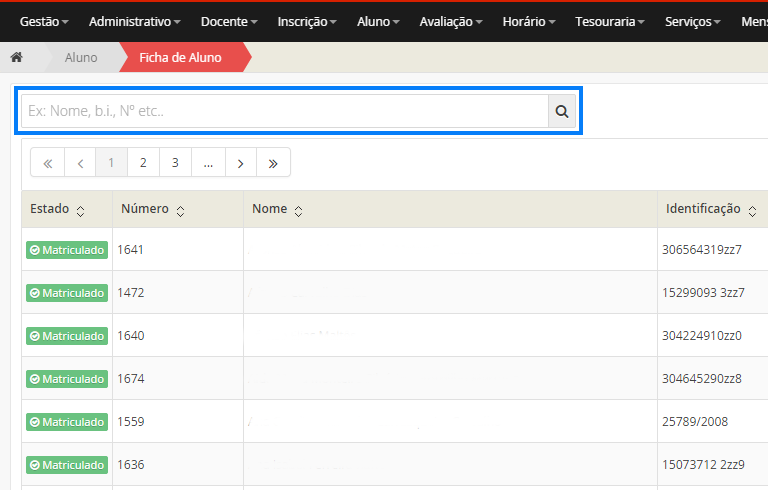Open the Avaliação menu
This screenshot has width=768, height=490.
(451, 21)
